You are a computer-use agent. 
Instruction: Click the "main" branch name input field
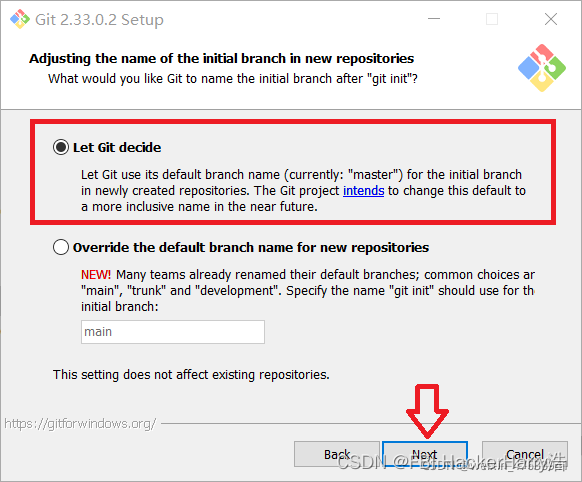(173, 332)
